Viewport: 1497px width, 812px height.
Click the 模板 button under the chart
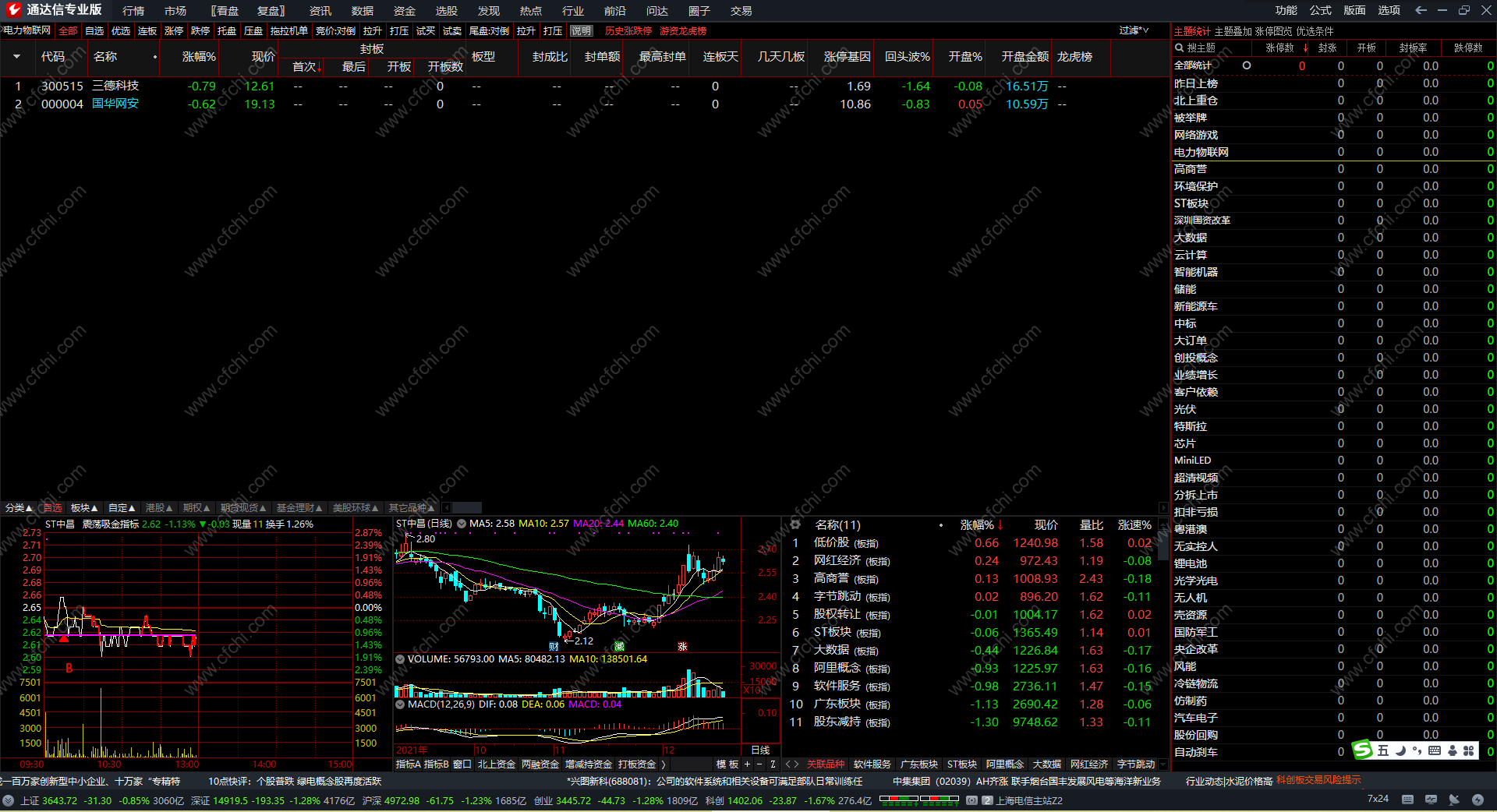click(727, 764)
